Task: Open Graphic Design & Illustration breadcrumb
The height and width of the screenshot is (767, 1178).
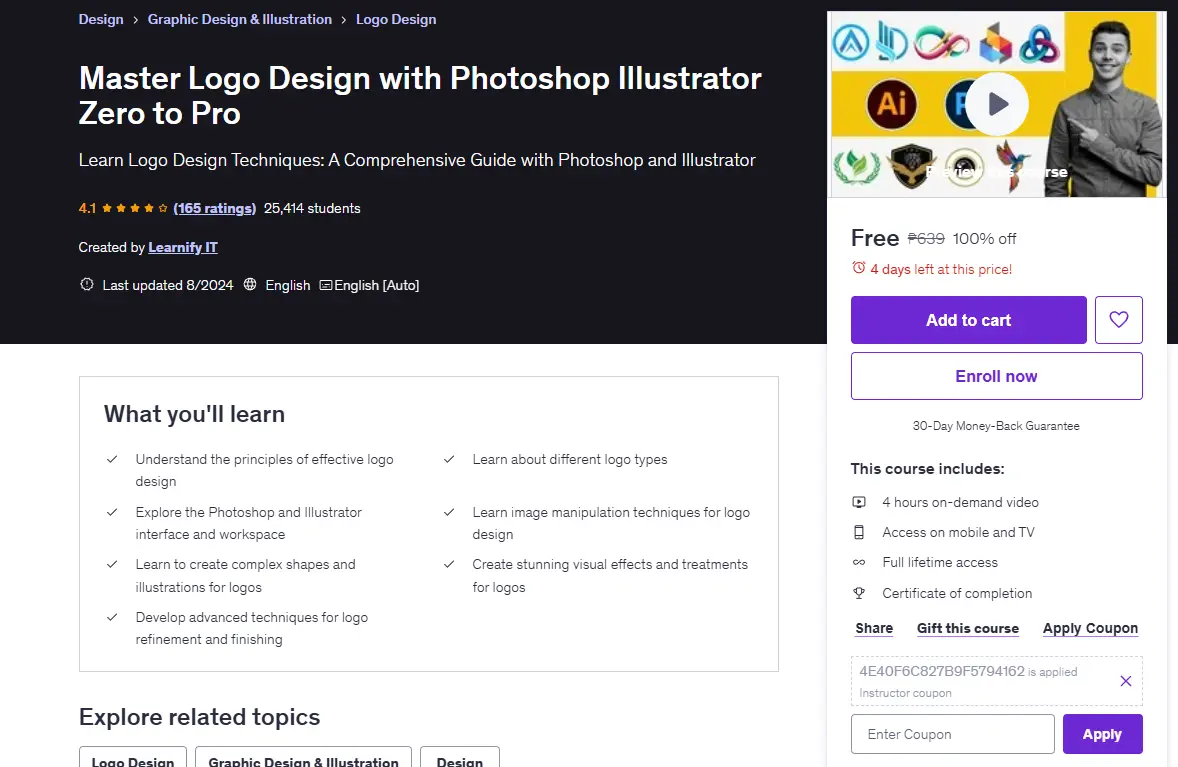Action: pyautogui.click(x=240, y=20)
